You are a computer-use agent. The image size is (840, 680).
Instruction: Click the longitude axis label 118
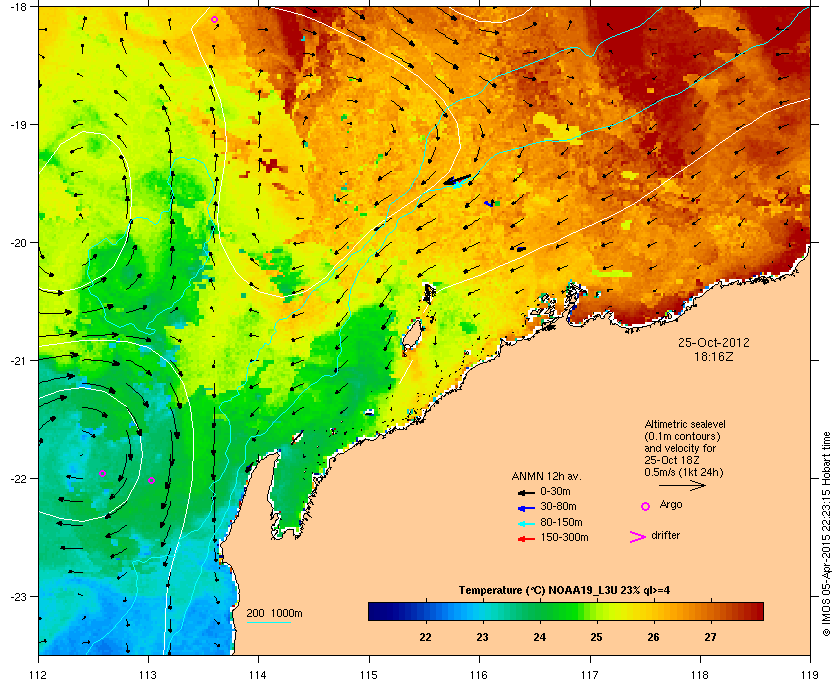click(700, 674)
